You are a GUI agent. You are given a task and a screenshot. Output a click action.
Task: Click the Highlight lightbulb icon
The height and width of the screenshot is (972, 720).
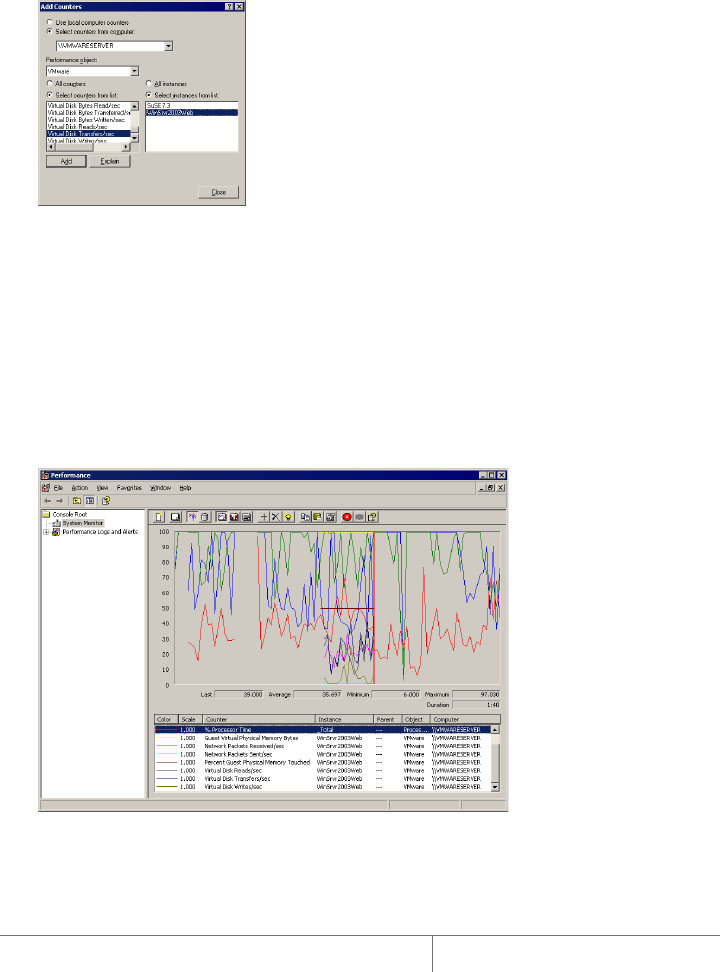coord(288,516)
